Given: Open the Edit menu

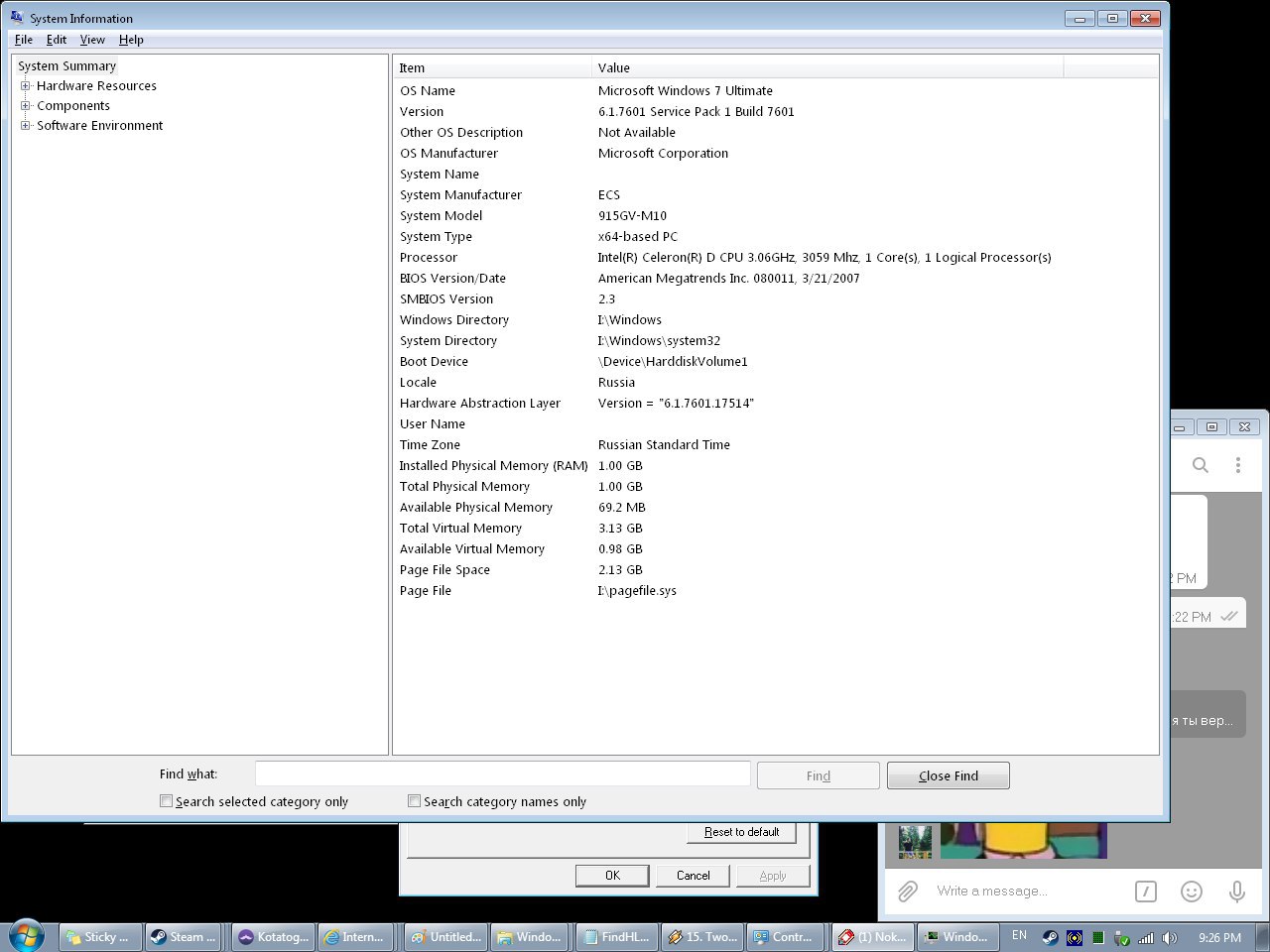Looking at the screenshot, I should point(57,40).
